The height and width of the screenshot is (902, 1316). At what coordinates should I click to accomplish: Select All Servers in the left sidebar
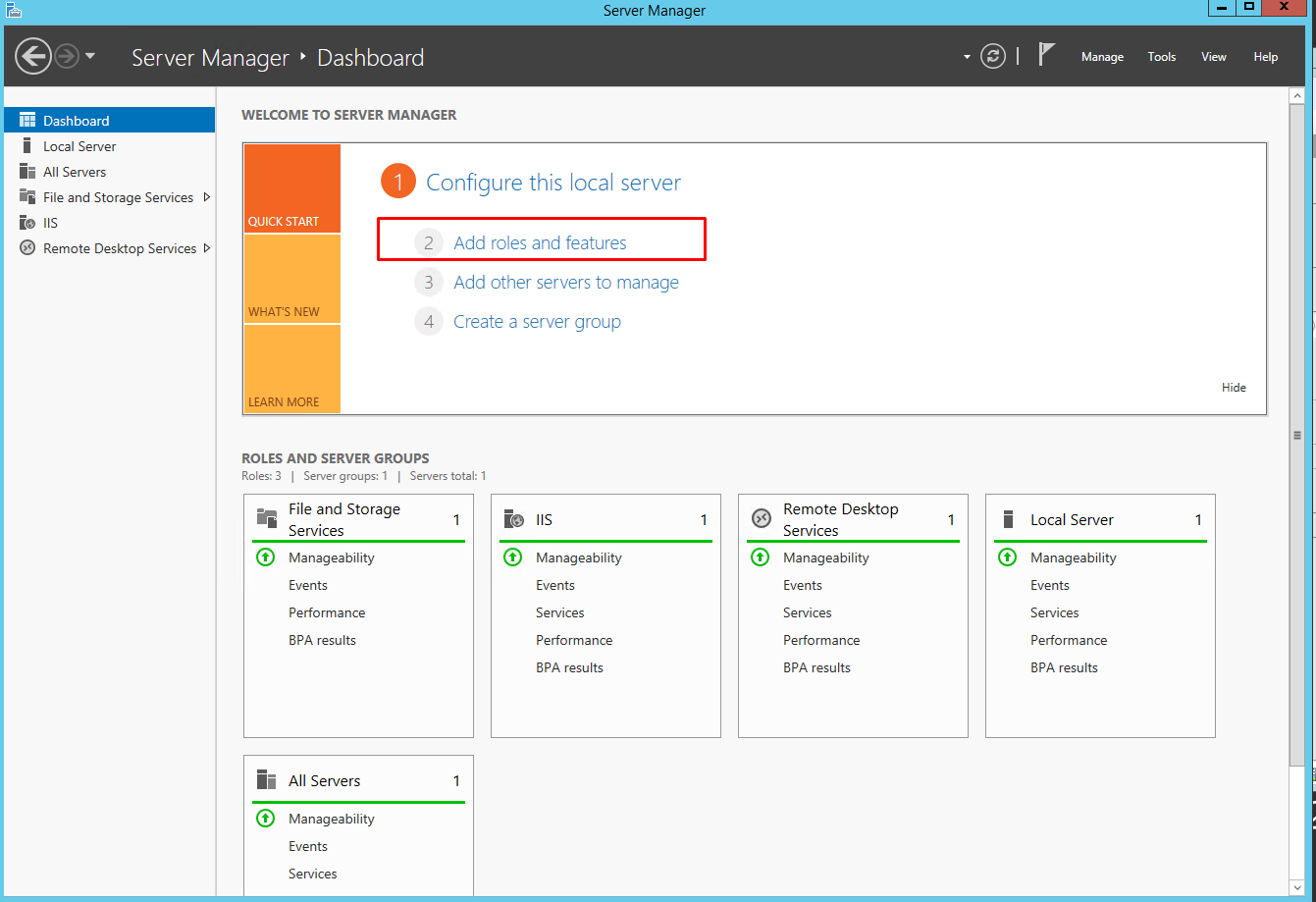[x=110, y=172]
